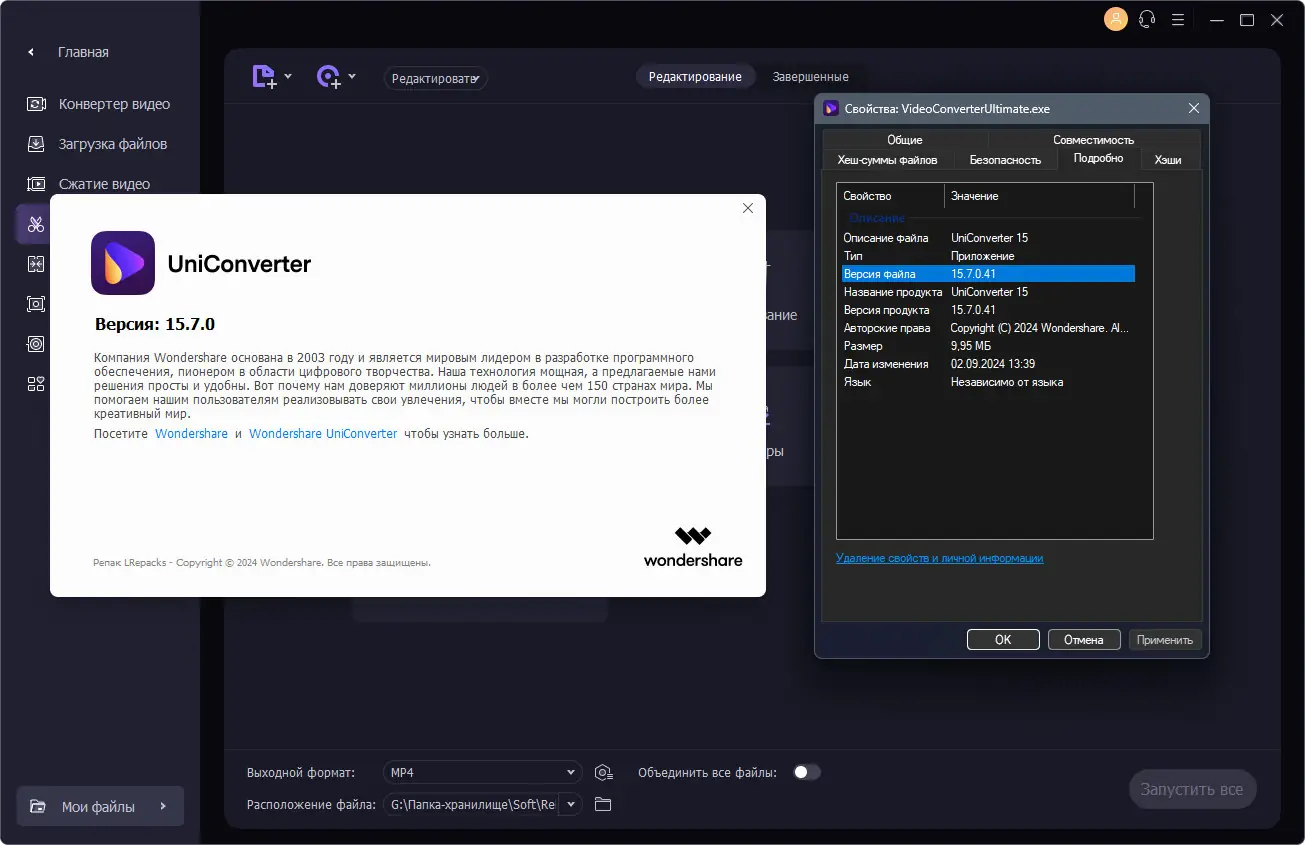Image resolution: width=1305 pixels, height=845 pixels.
Task: Select the Версия продукта property row
Action: point(986,310)
